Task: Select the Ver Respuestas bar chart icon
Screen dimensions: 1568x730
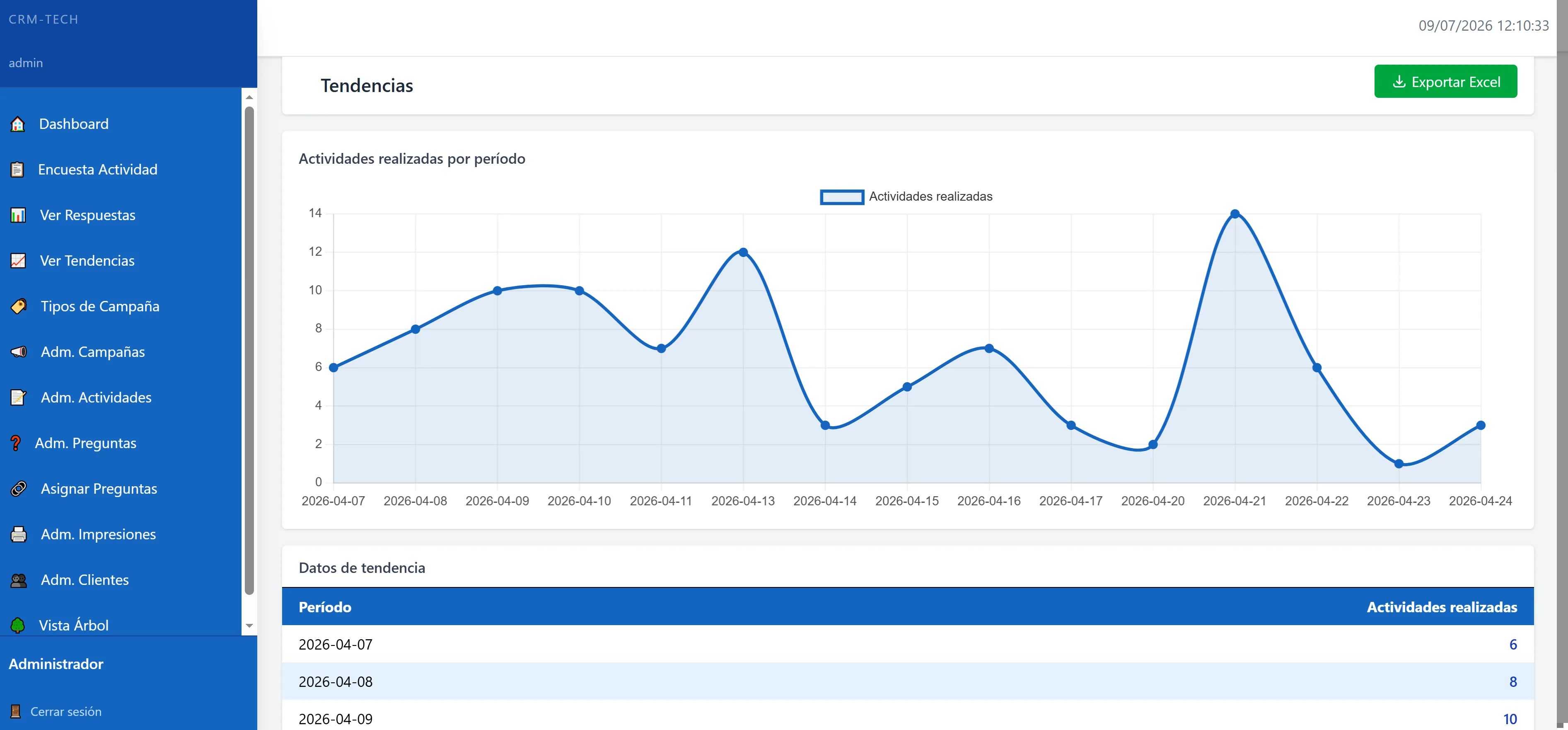Action: [x=18, y=216]
